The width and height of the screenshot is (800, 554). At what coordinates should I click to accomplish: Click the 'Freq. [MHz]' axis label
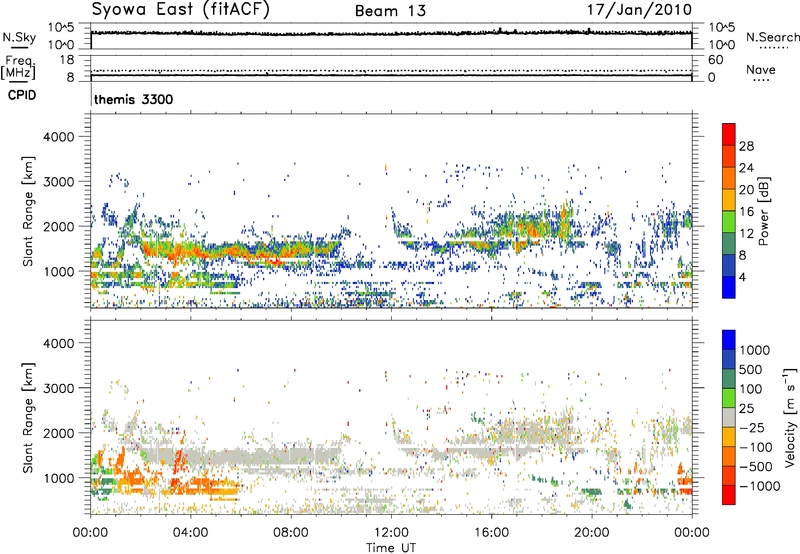click(x=18, y=68)
